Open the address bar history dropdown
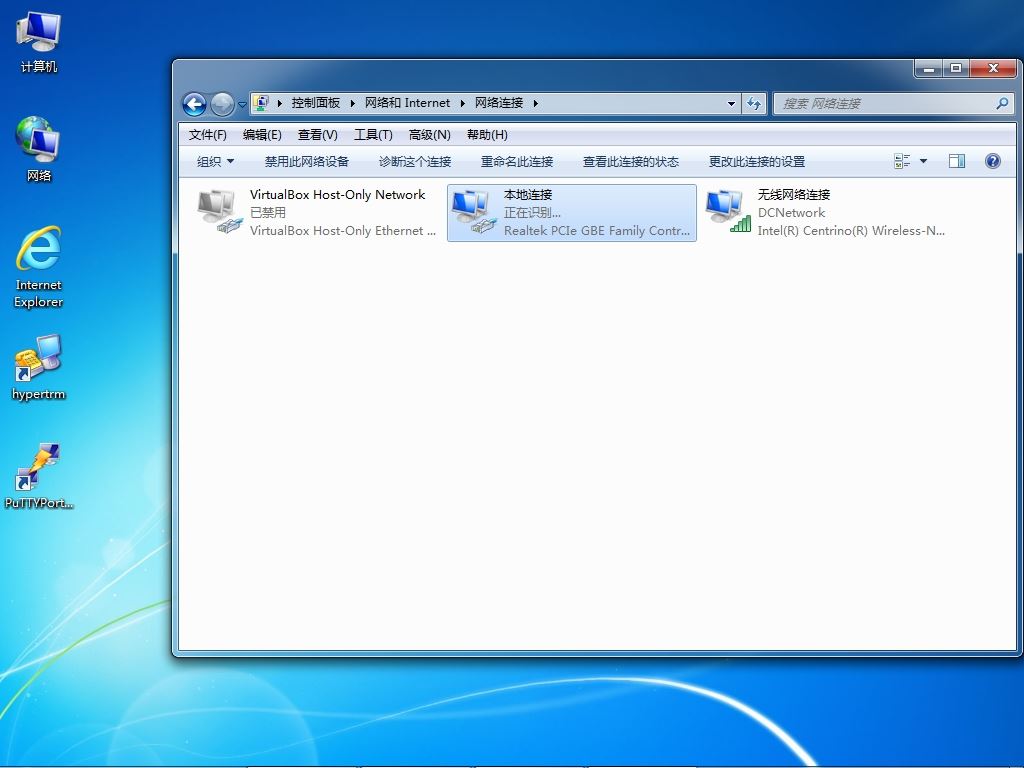1024x768 pixels. [x=731, y=103]
